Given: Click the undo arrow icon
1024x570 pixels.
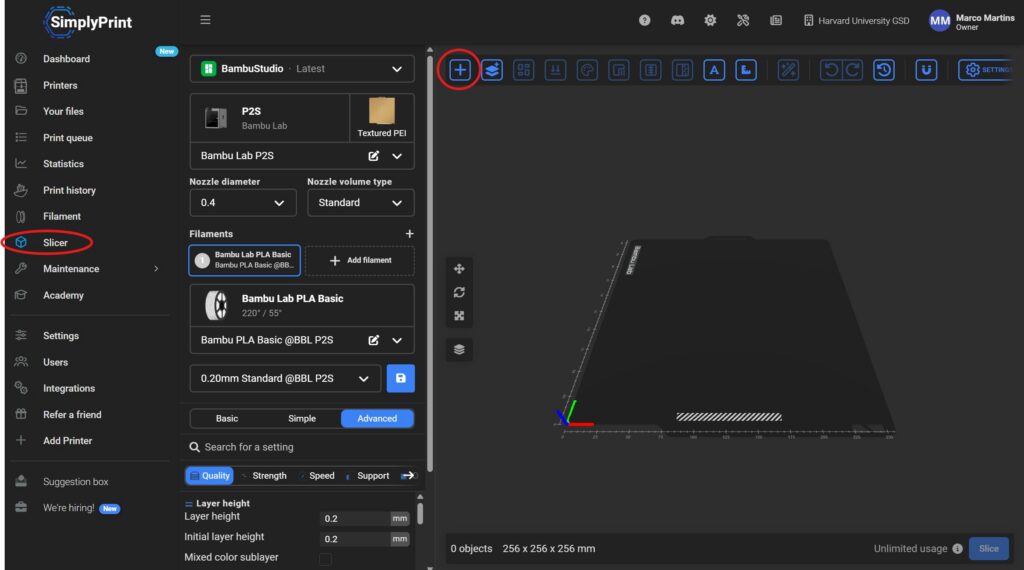Looking at the screenshot, I should 831,70.
